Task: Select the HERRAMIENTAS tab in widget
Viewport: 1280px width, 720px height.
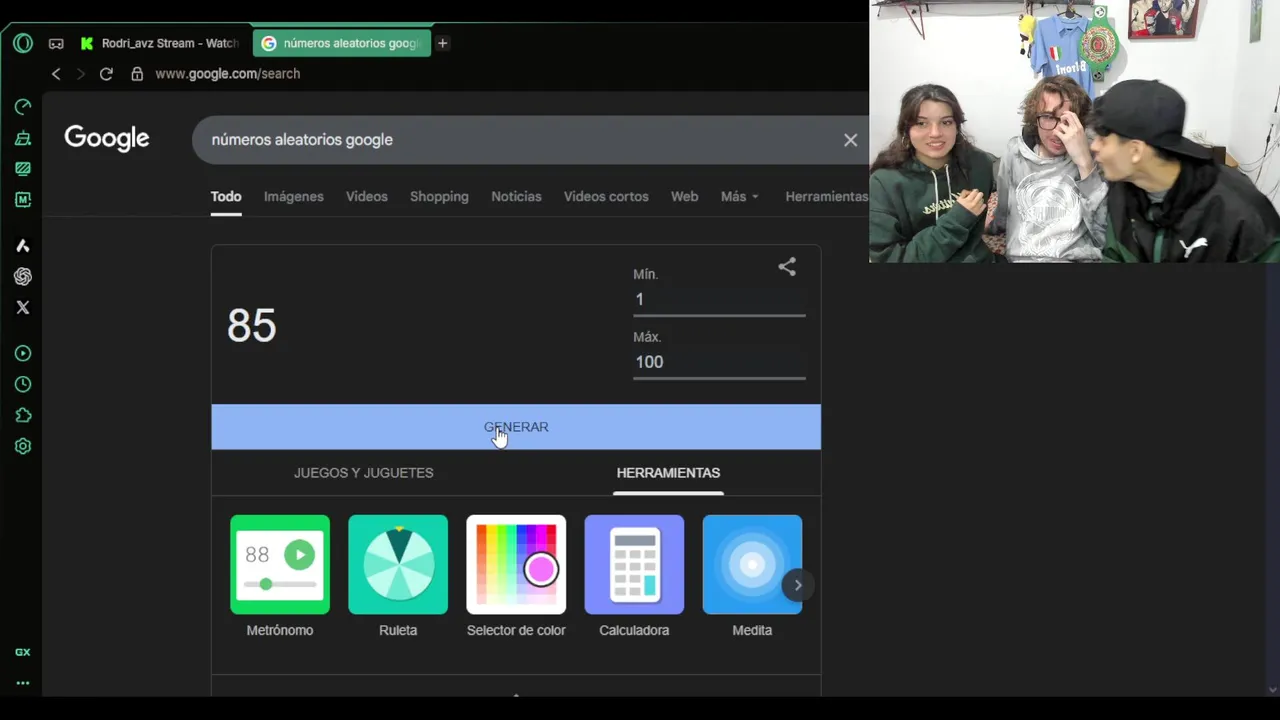Action: tap(668, 473)
